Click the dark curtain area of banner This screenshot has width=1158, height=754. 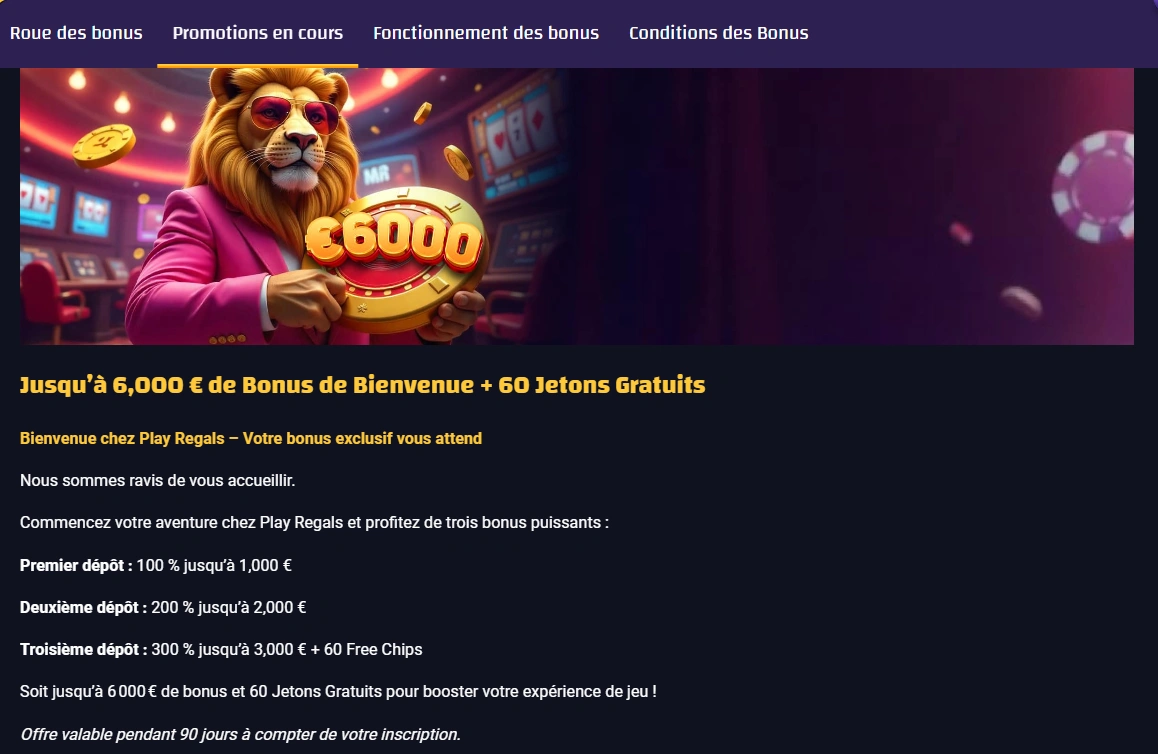coord(775,207)
